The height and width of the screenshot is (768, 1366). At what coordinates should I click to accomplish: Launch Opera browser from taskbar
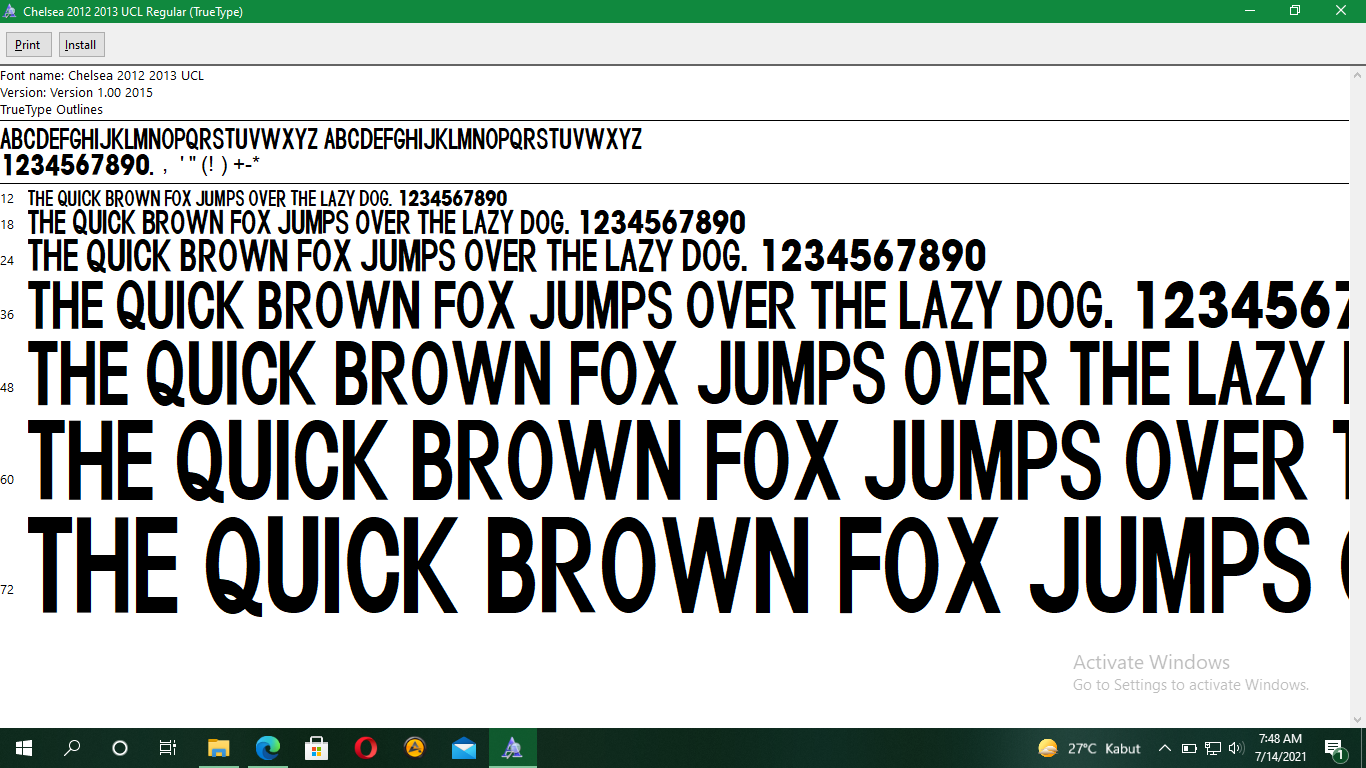(x=365, y=748)
